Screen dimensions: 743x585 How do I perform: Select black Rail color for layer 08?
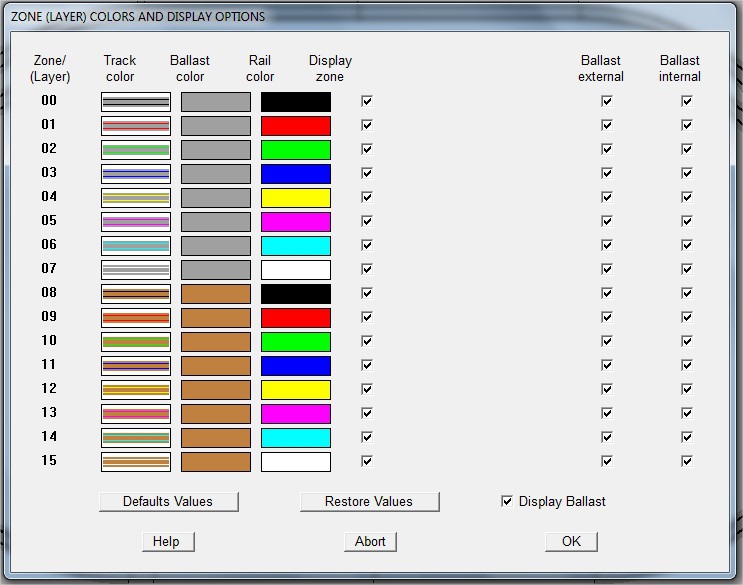[296, 294]
